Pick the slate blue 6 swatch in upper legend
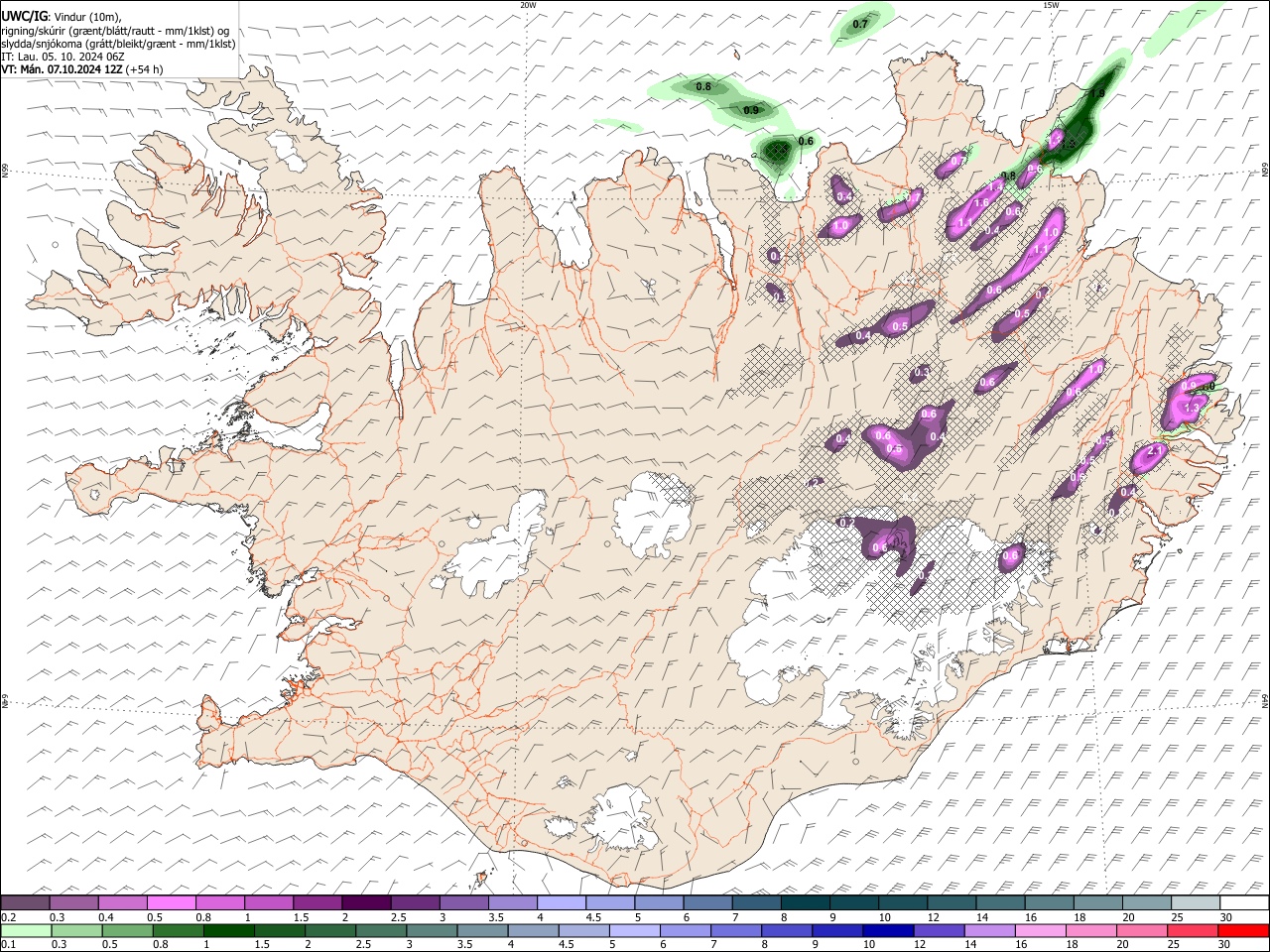The width and height of the screenshot is (1270, 952). point(707,902)
